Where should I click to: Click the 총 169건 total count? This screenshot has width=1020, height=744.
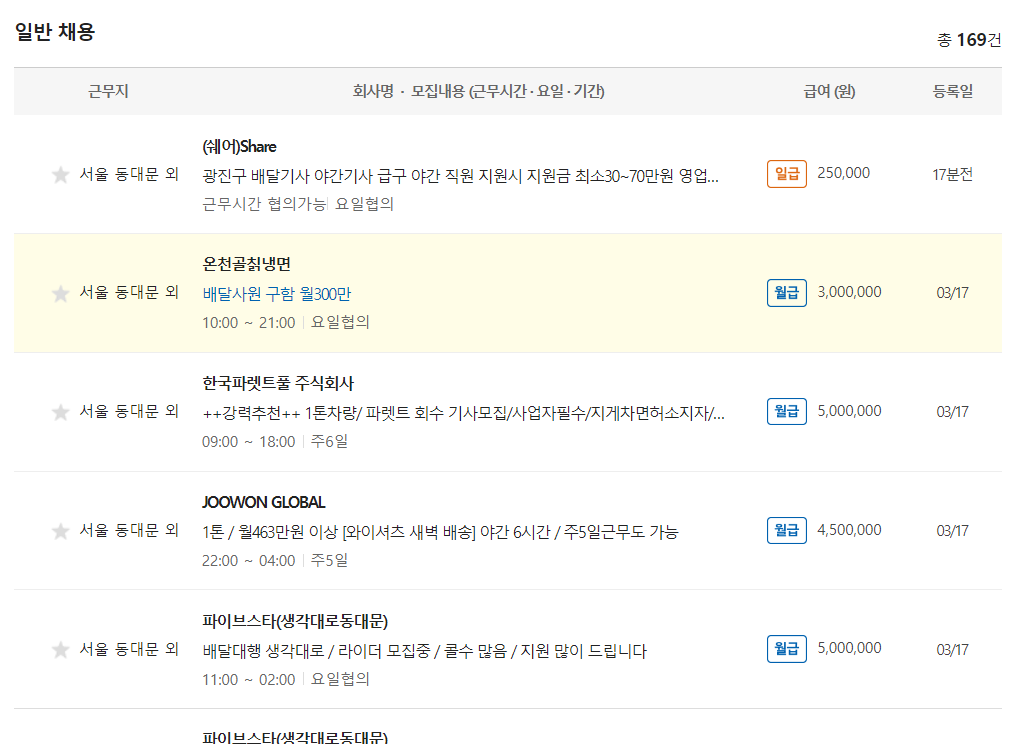(x=969, y=40)
